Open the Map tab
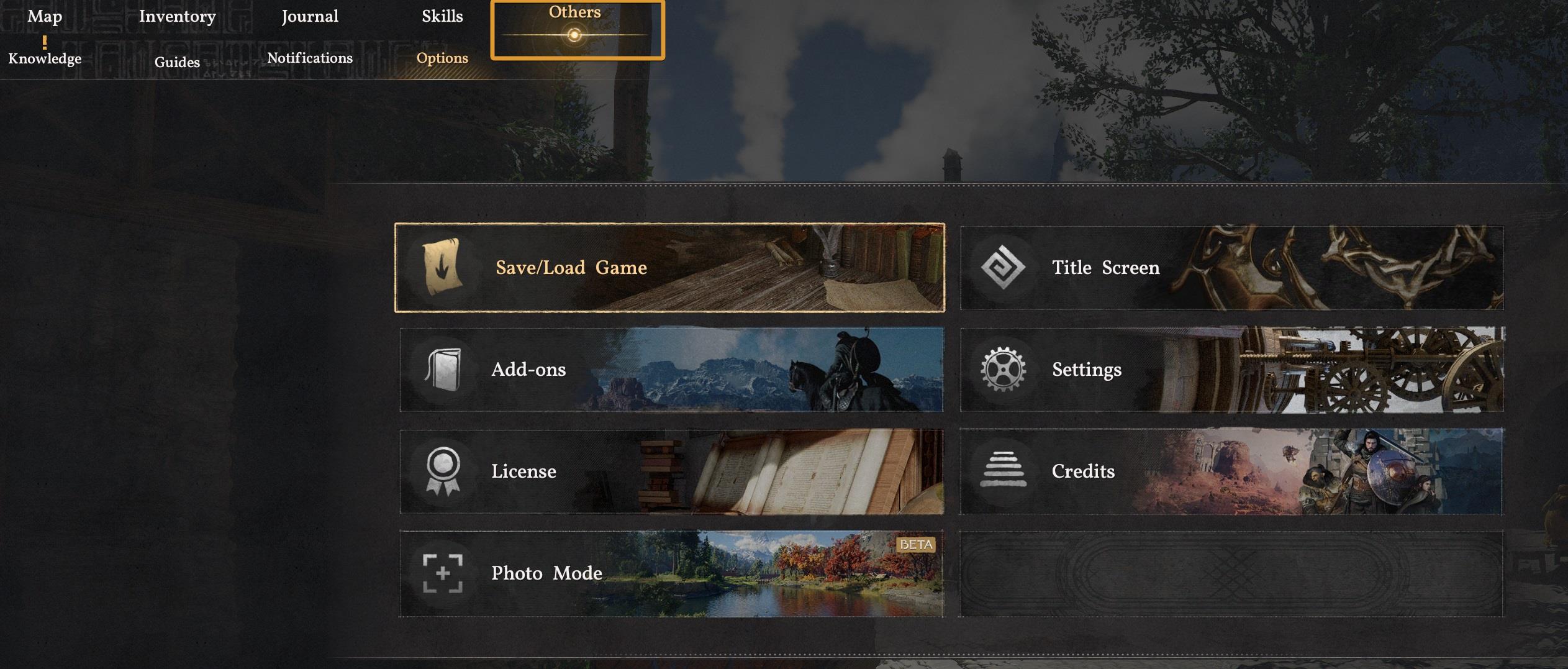Viewport: 1568px width, 669px height. click(x=45, y=16)
